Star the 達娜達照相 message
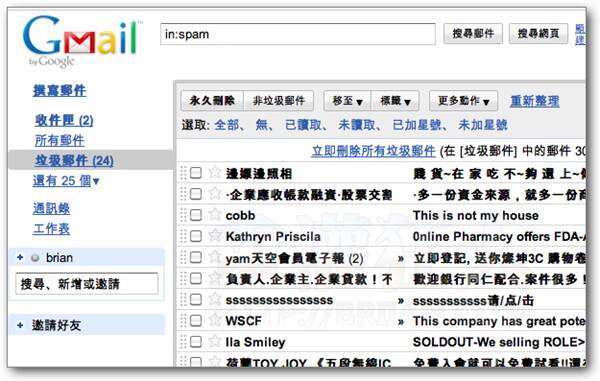This screenshot has width=600, height=381. point(215,172)
